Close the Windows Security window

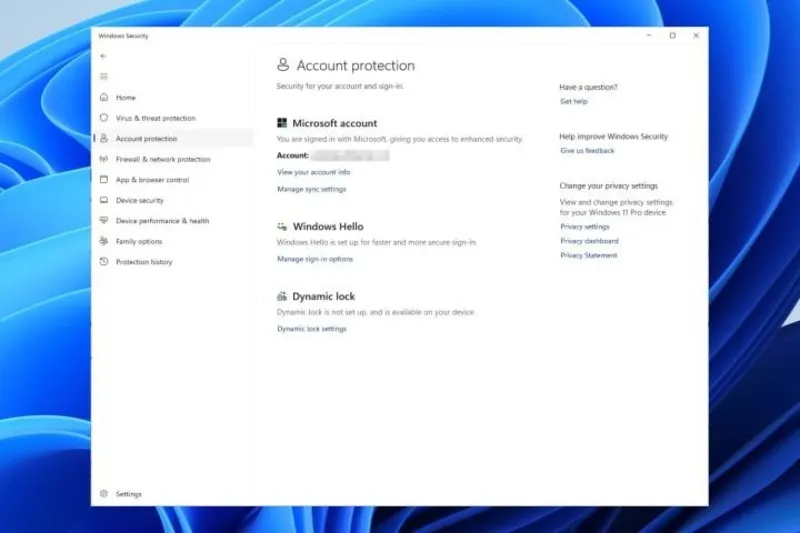tap(696, 36)
